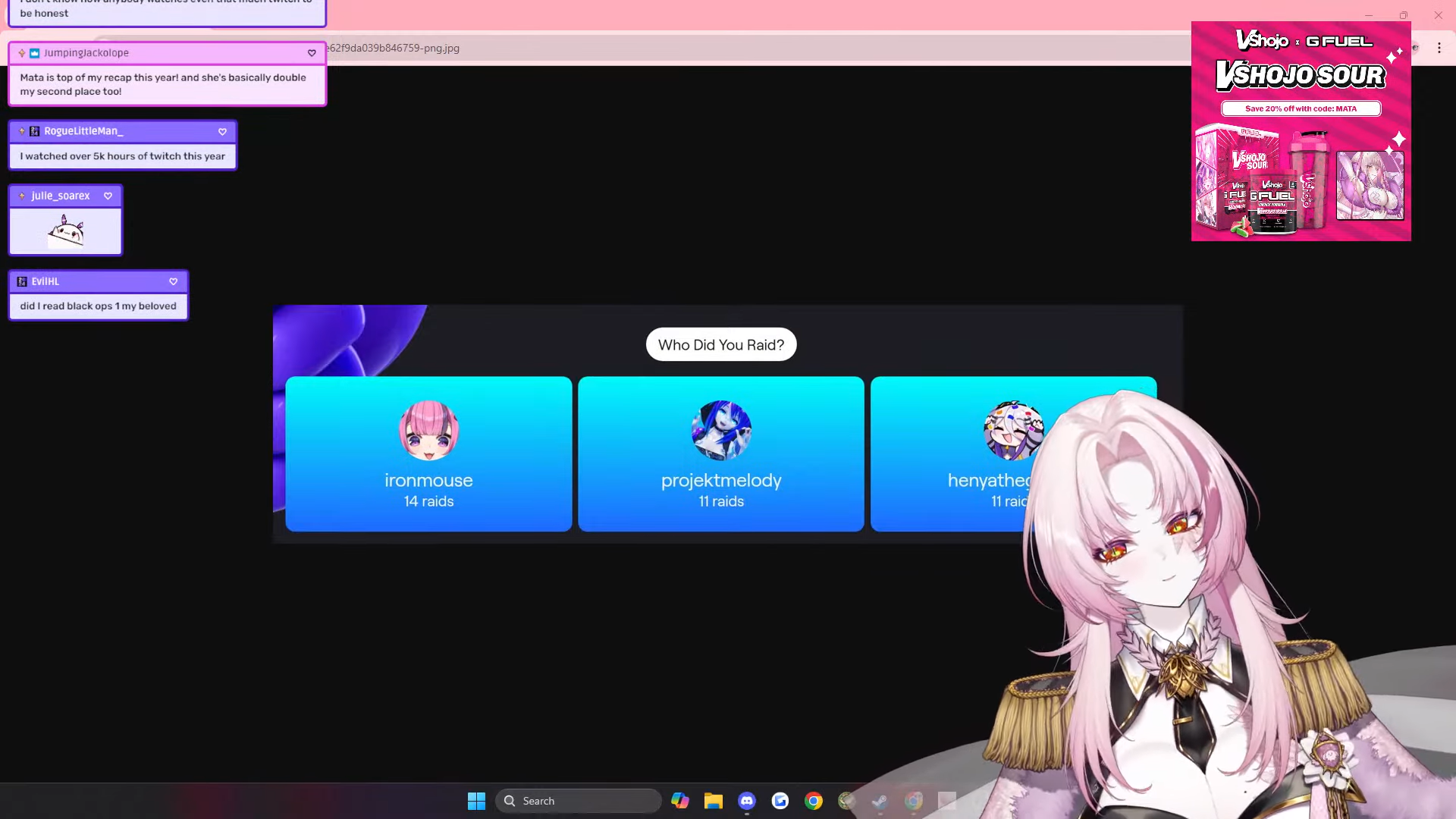Launch Copilot from the taskbar
1456x819 pixels.
[x=679, y=801]
